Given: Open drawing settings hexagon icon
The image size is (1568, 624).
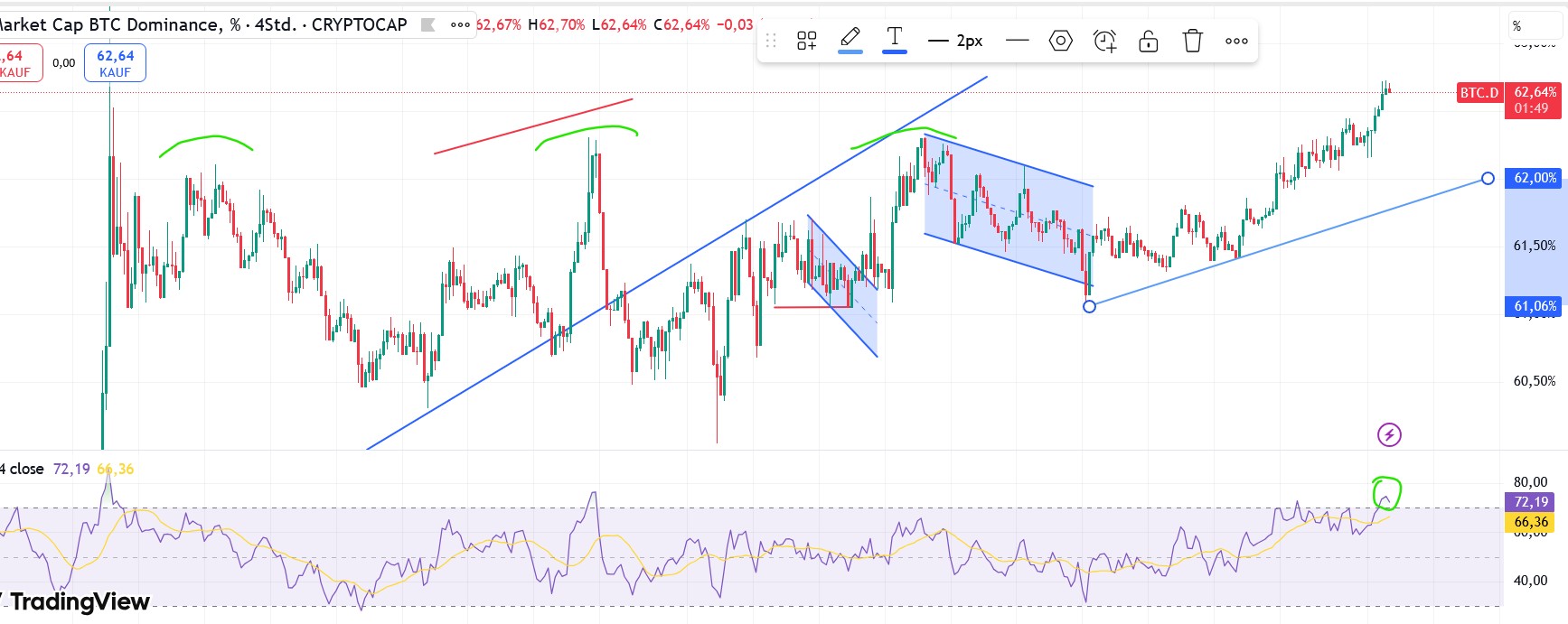Looking at the screenshot, I should [x=1061, y=41].
